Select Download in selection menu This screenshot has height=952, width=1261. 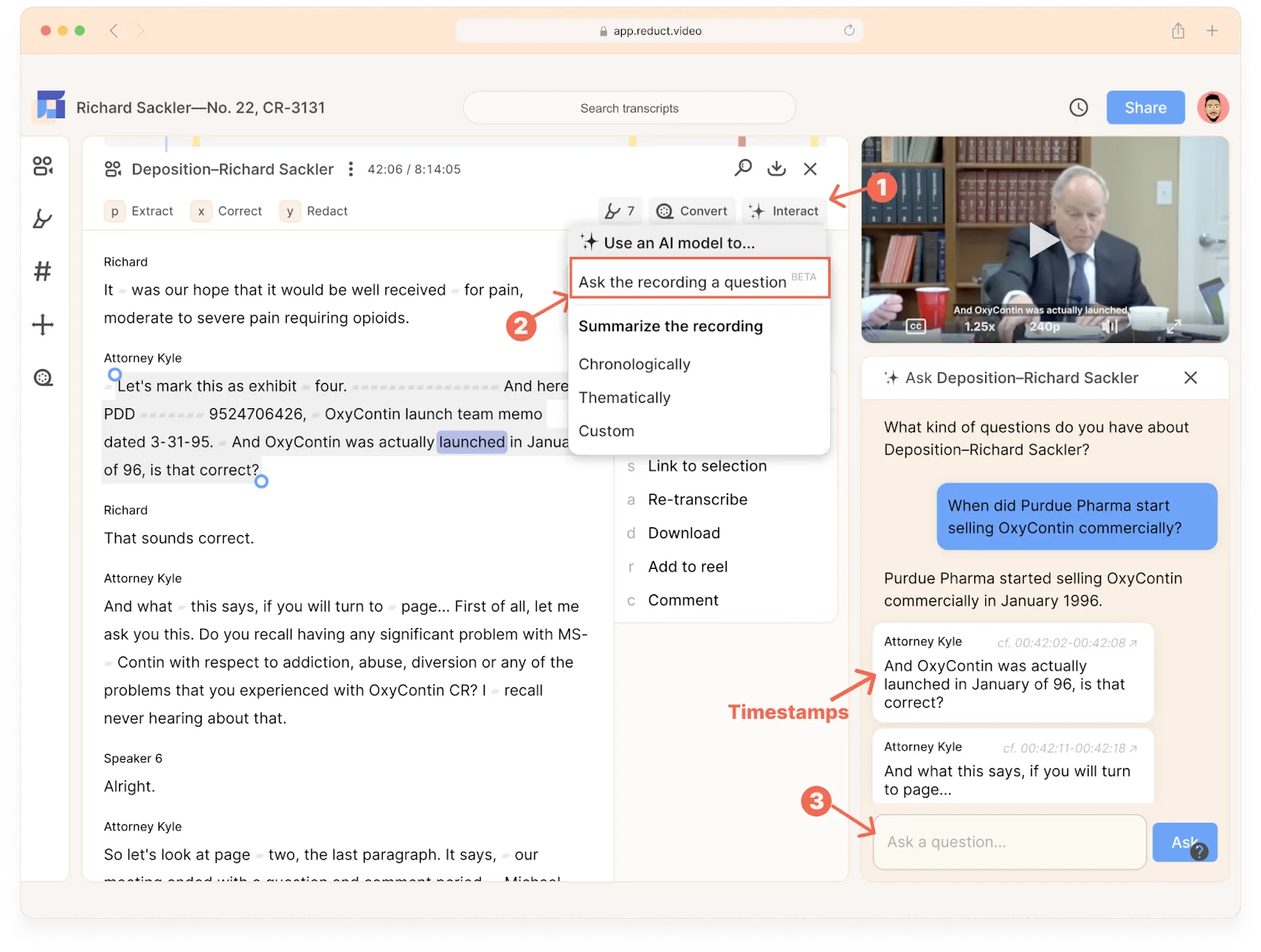point(684,534)
